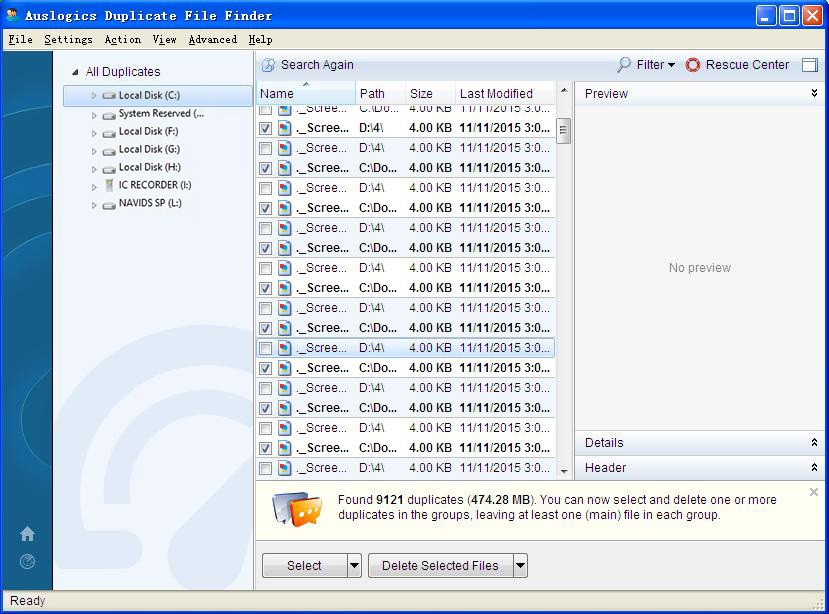This screenshot has height=614, width=829.
Task: Click the highlighted row's file icon
Action: click(x=284, y=348)
